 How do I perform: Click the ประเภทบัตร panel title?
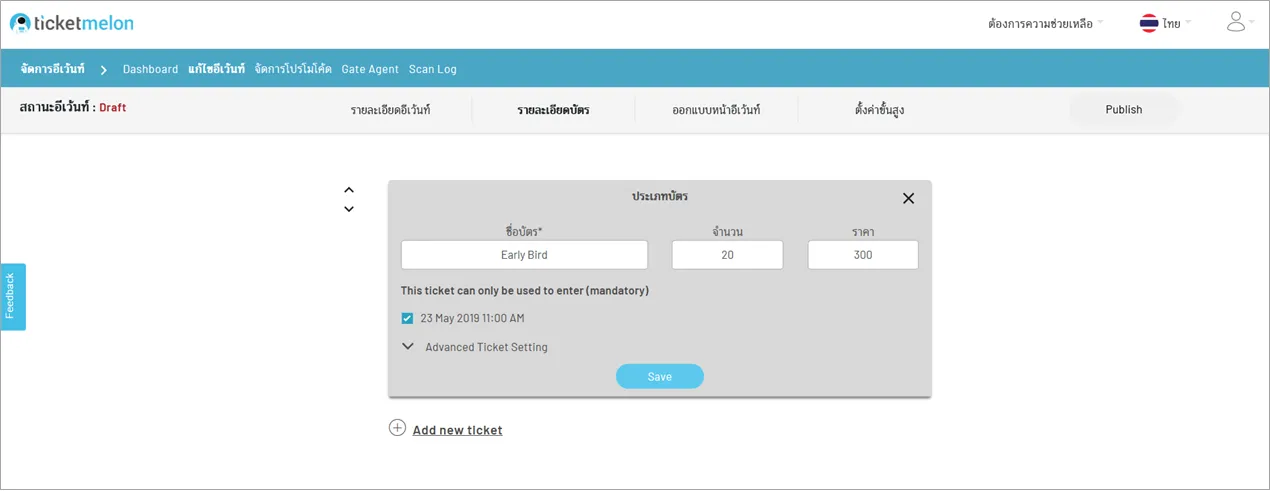[x=660, y=196]
